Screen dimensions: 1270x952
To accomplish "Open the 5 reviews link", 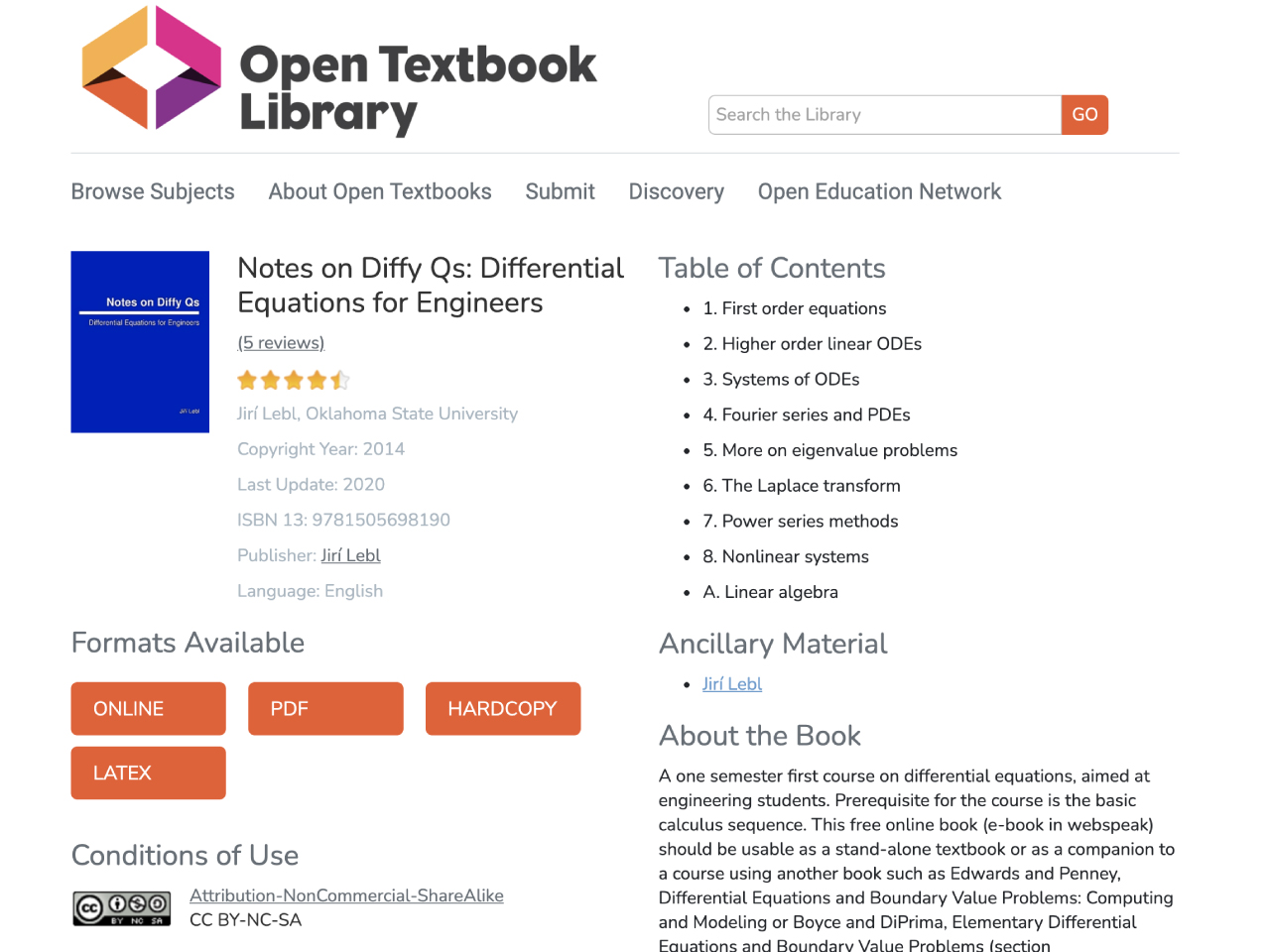I will (x=281, y=343).
